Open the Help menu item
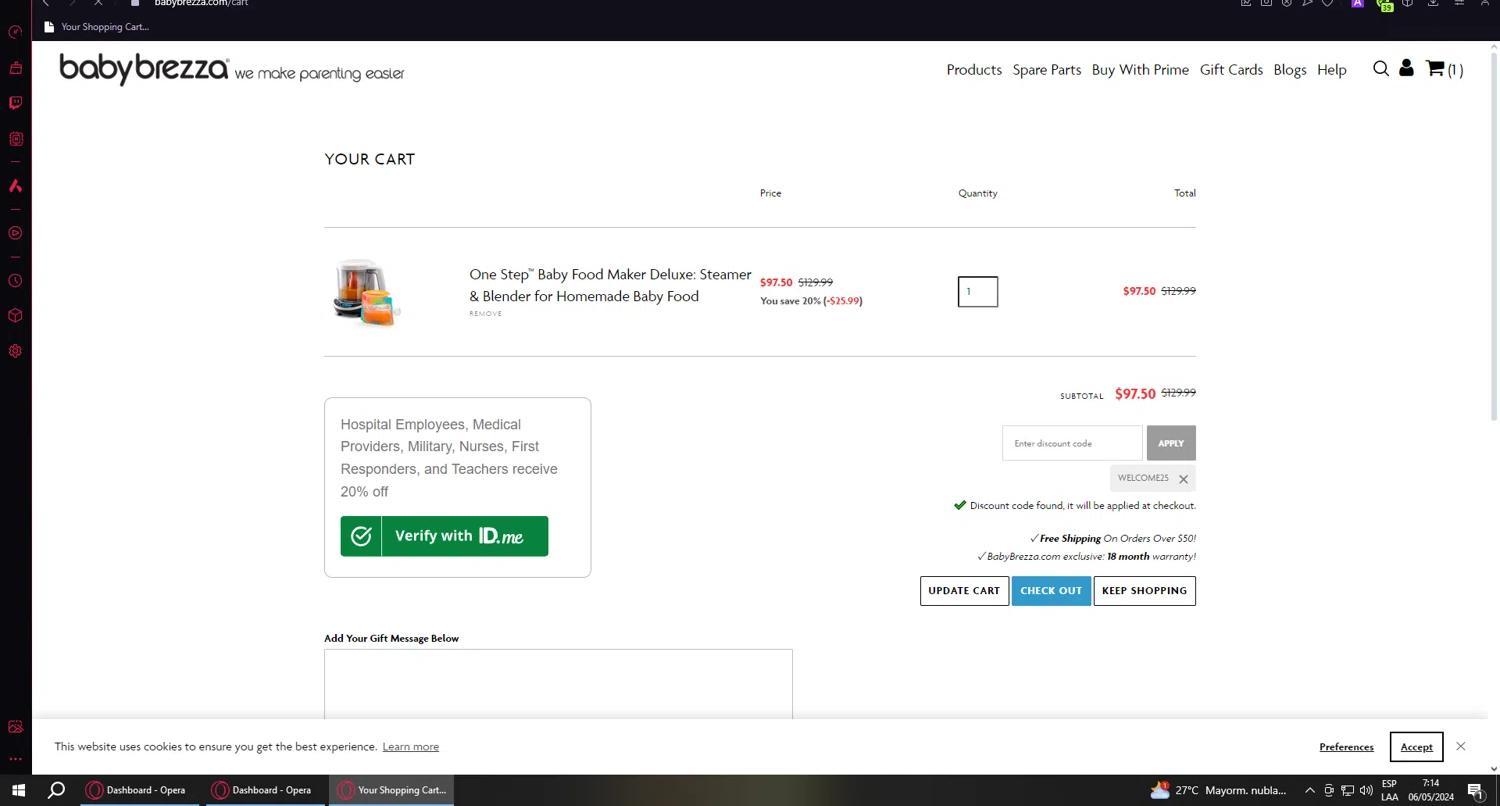This screenshot has height=806, width=1500. 1331,69
